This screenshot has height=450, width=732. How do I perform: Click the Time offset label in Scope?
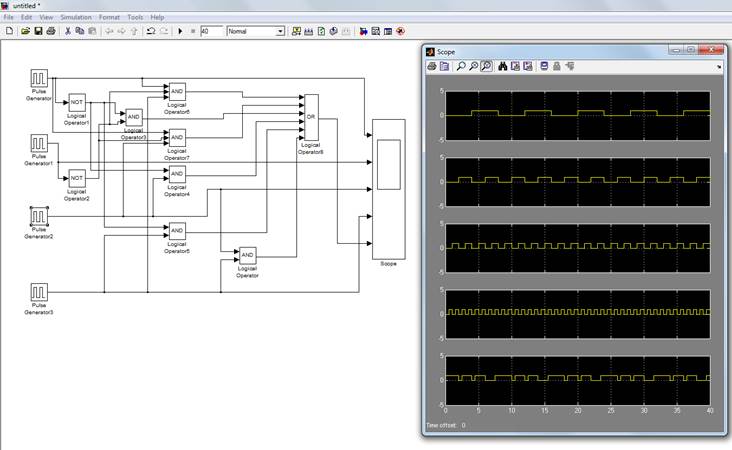click(441, 425)
